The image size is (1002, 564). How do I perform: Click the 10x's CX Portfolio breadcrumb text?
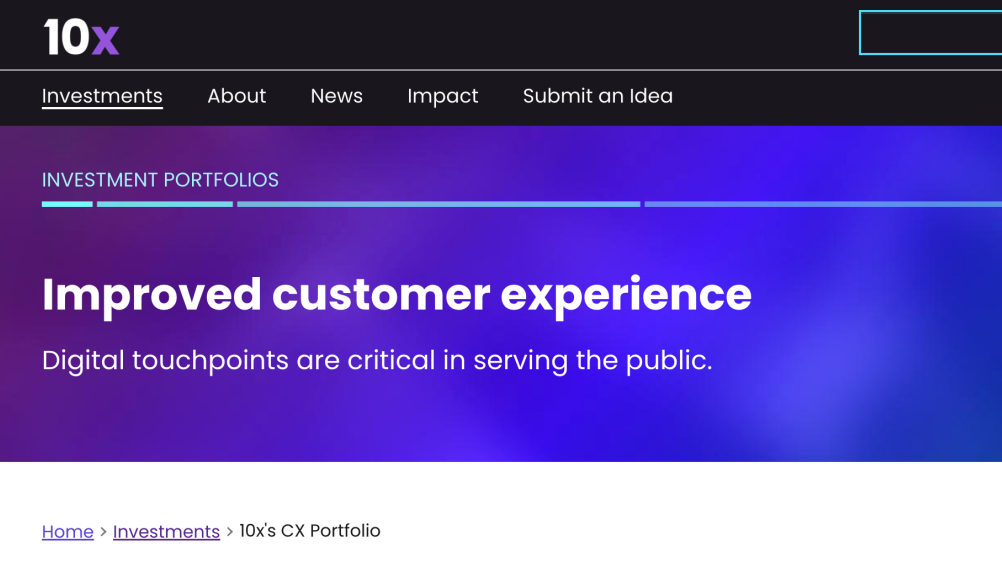[x=310, y=531]
